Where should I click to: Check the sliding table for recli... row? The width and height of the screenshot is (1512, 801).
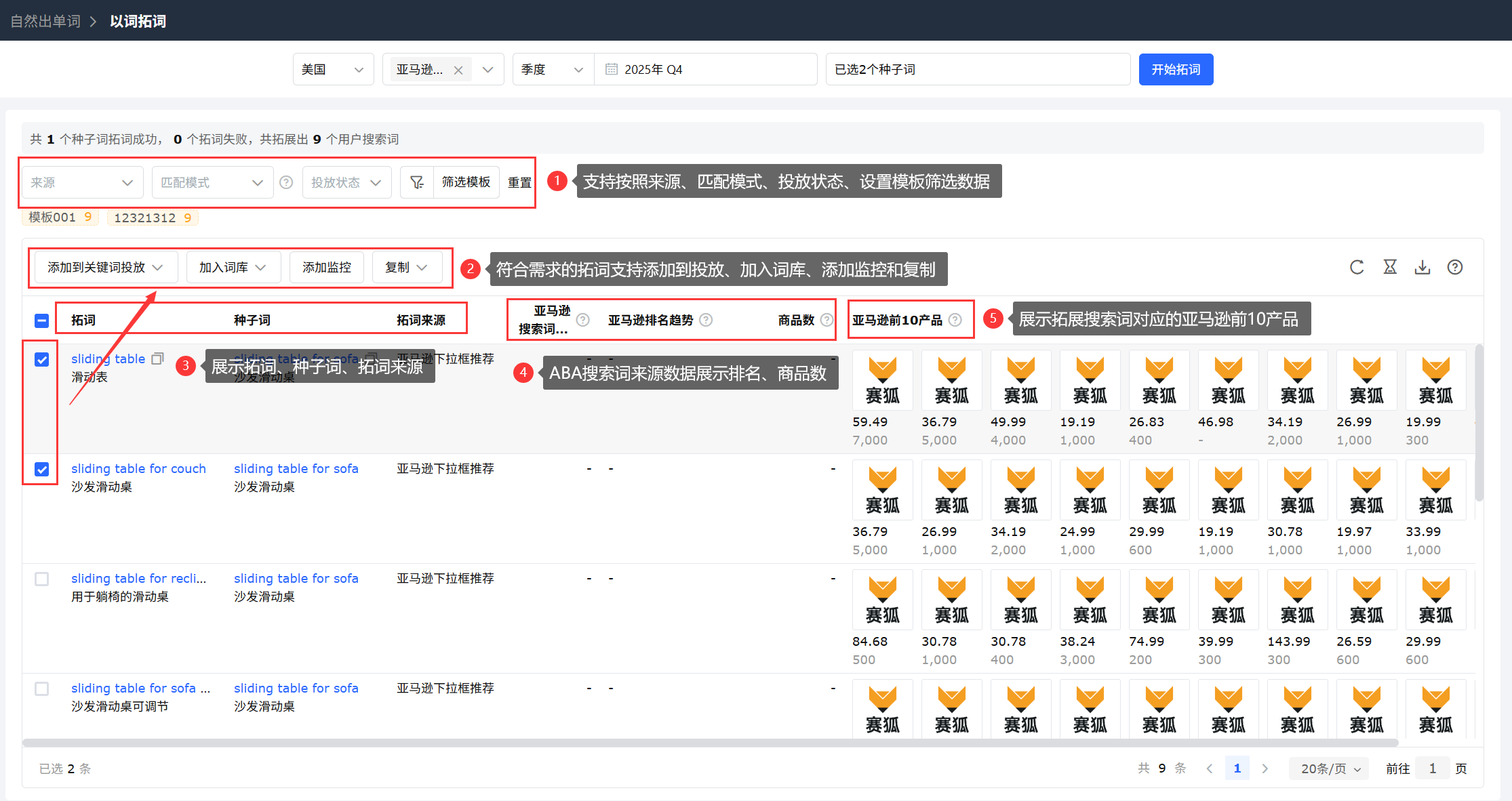point(42,579)
